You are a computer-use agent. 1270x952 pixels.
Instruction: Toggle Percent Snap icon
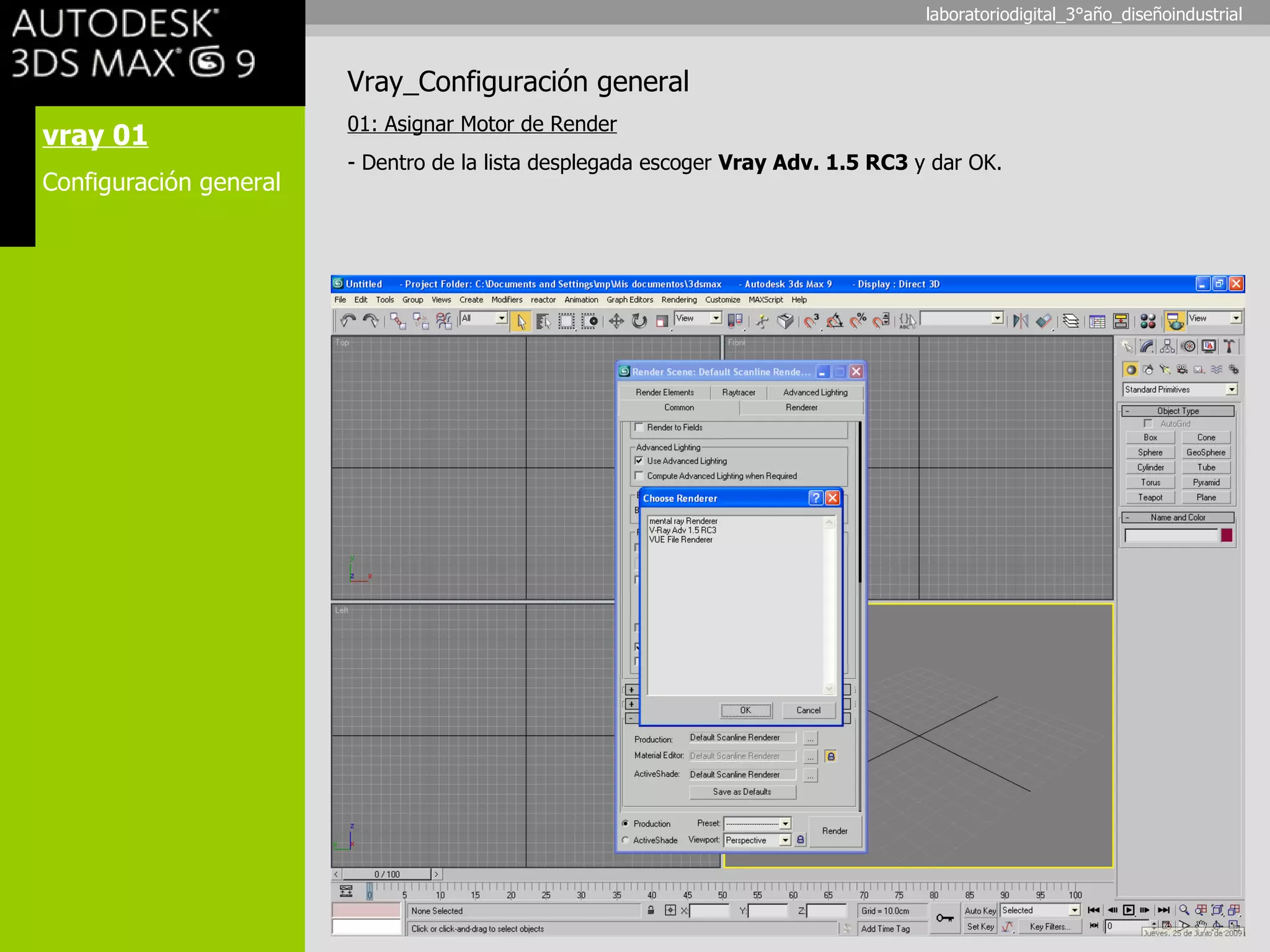point(858,321)
